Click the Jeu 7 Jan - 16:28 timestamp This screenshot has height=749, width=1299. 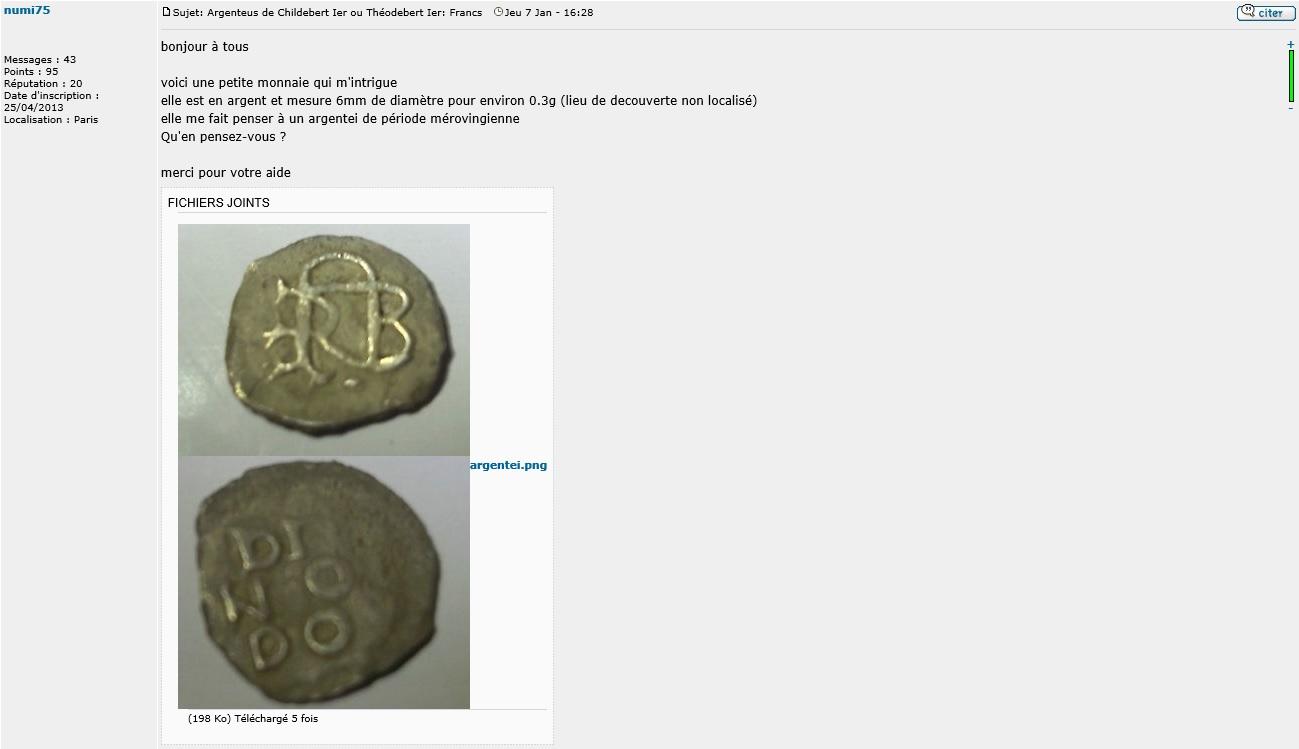tap(549, 13)
